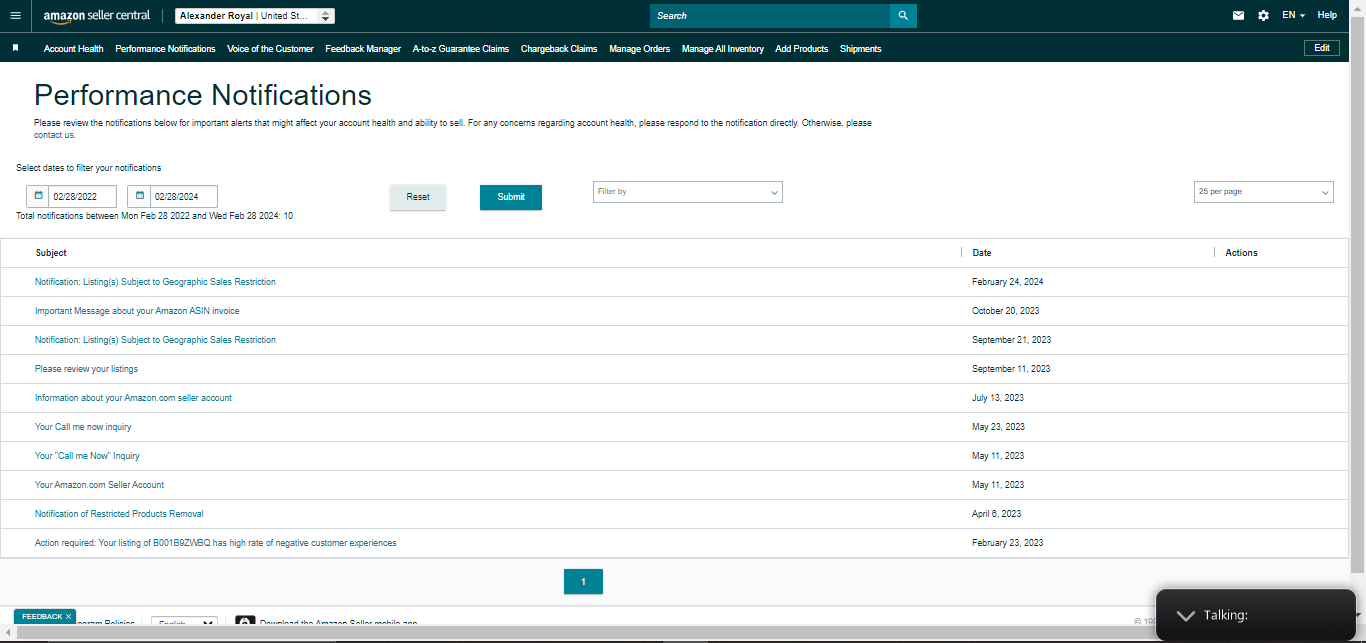This screenshot has width=1366, height=643.
Task: Open the mail messages icon
Action: tap(1239, 16)
